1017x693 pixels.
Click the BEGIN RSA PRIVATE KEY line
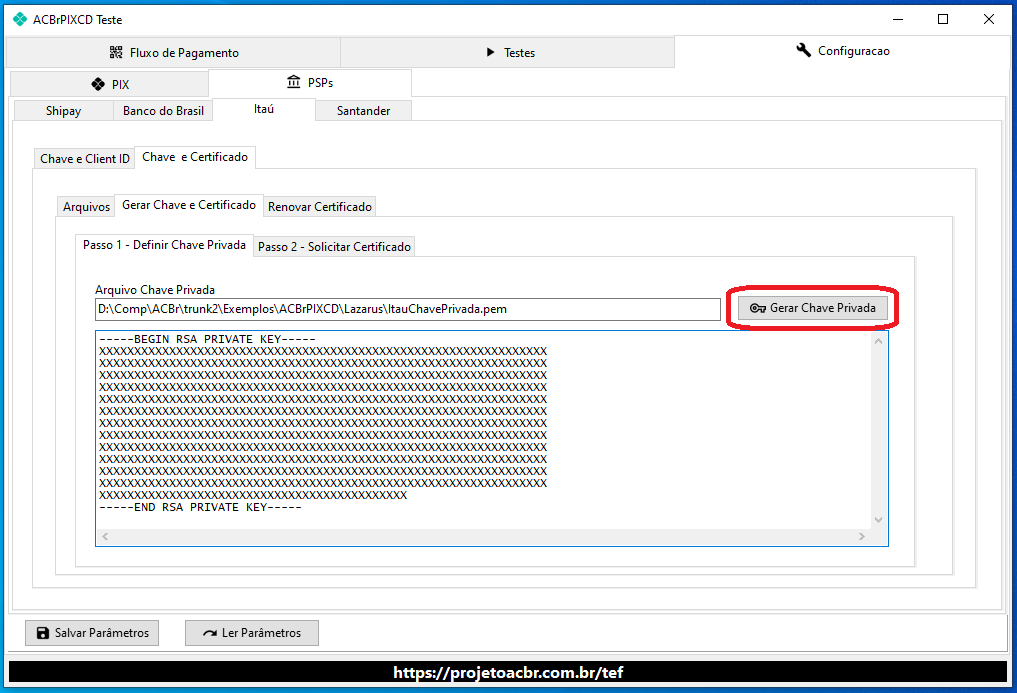208,339
